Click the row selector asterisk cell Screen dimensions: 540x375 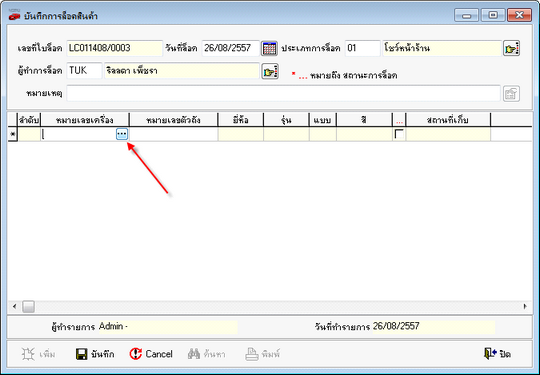pos(13,134)
